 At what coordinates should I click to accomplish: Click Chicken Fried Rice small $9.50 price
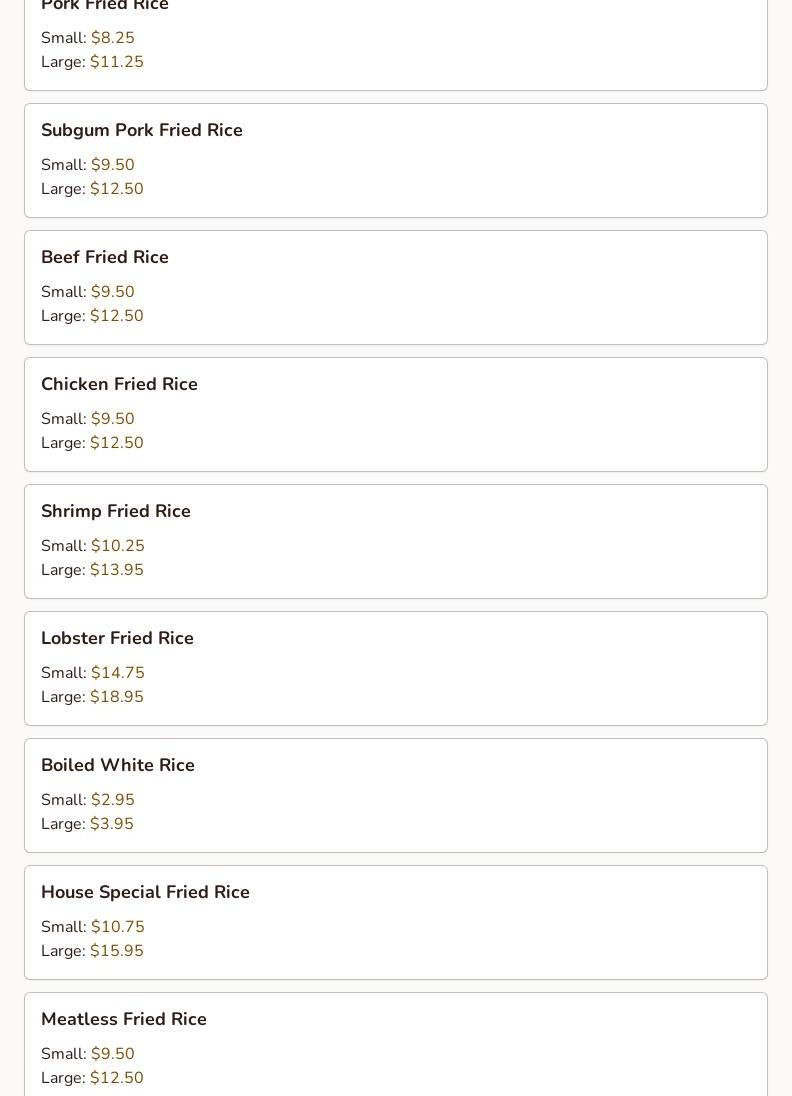click(x=112, y=419)
